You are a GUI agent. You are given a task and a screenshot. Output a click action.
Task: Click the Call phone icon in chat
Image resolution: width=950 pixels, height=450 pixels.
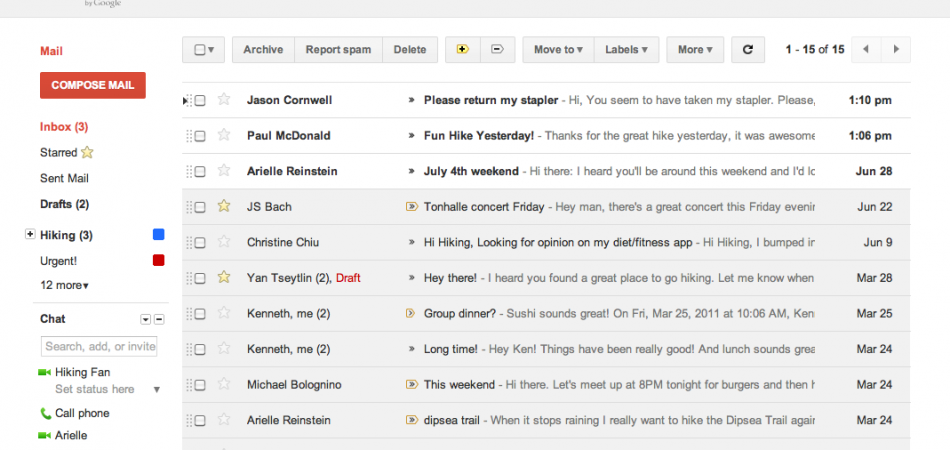[45, 413]
